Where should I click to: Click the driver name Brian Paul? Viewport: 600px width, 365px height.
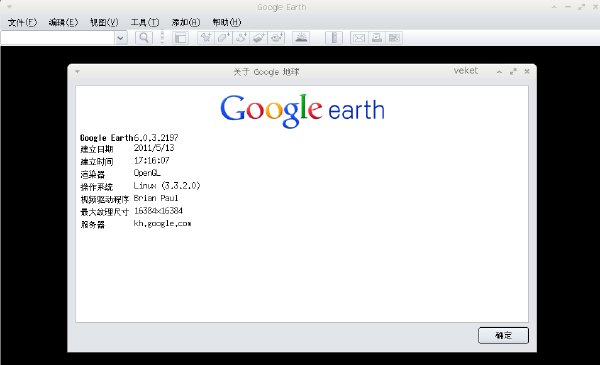(x=156, y=198)
